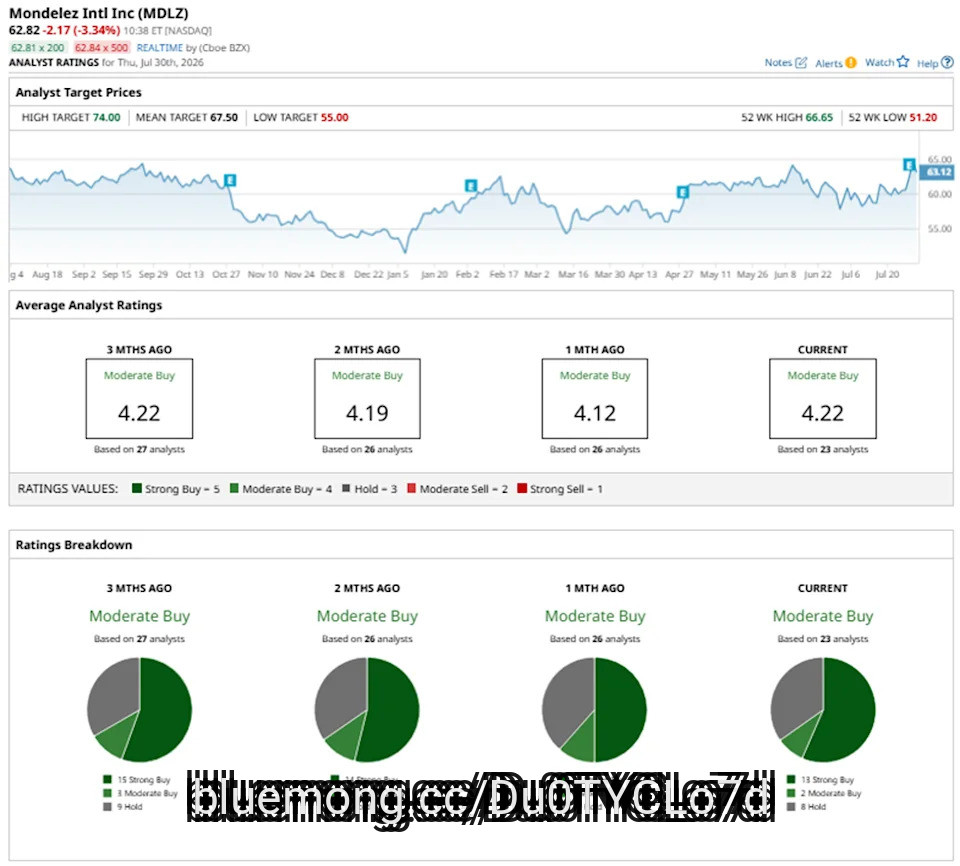
Task: Click the green bid 62.81 x 200
Action: (38, 48)
